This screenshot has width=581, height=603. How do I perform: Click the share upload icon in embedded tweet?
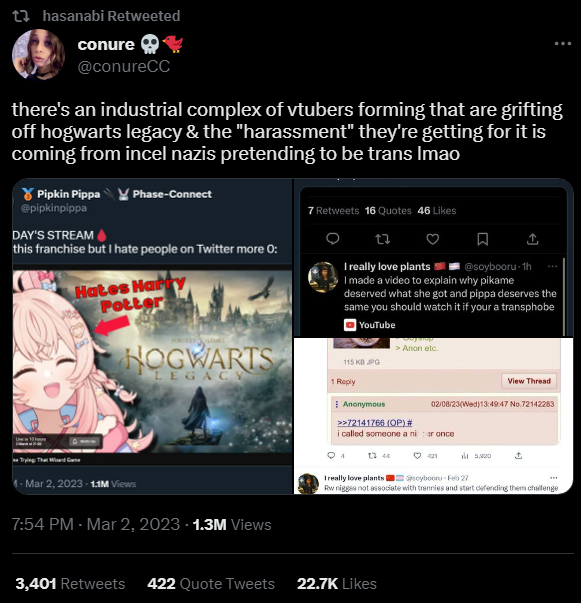point(533,239)
